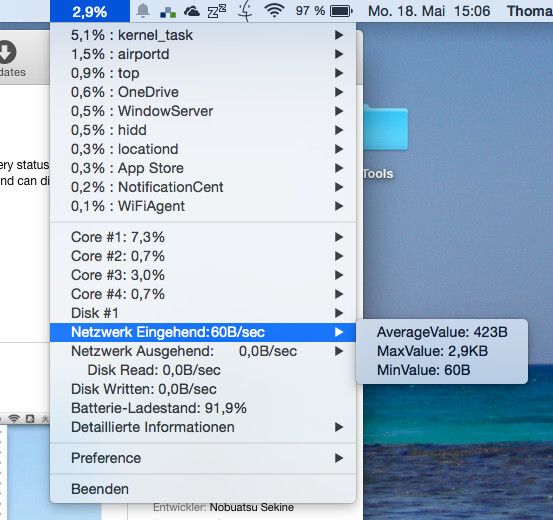Open the Finder-face icon in menu bar
This screenshot has width=553, height=520.
pyautogui.click(x=245, y=11)
